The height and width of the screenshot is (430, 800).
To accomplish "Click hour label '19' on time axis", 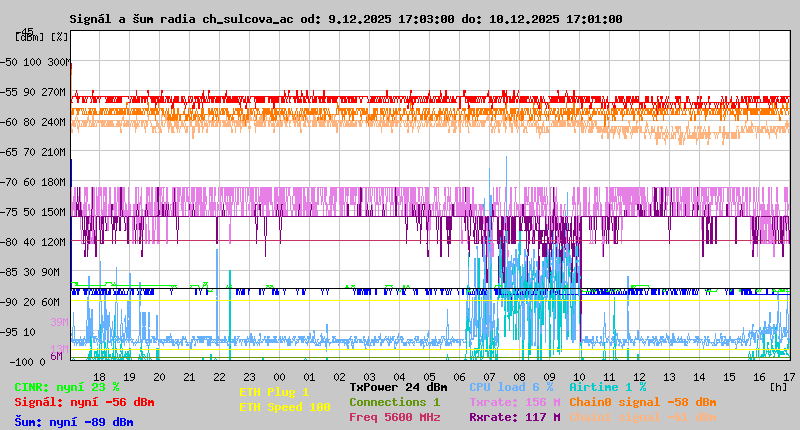I will (x=129, y=377).
